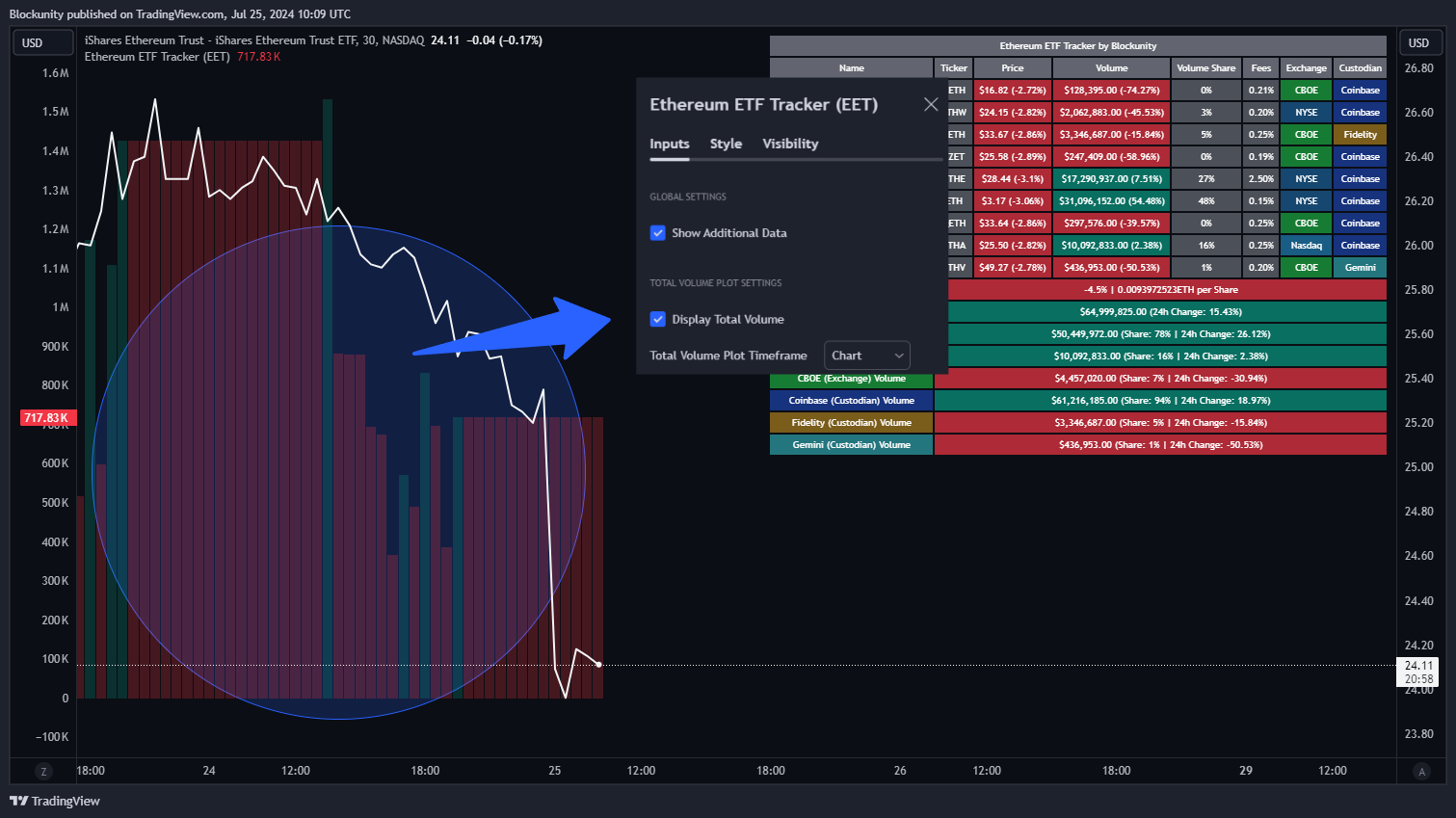Viewport: 1456px width, 818px height.
Task: Click the $61,216,185.00 Share 94% row
Action: [x=1160, y=400]
